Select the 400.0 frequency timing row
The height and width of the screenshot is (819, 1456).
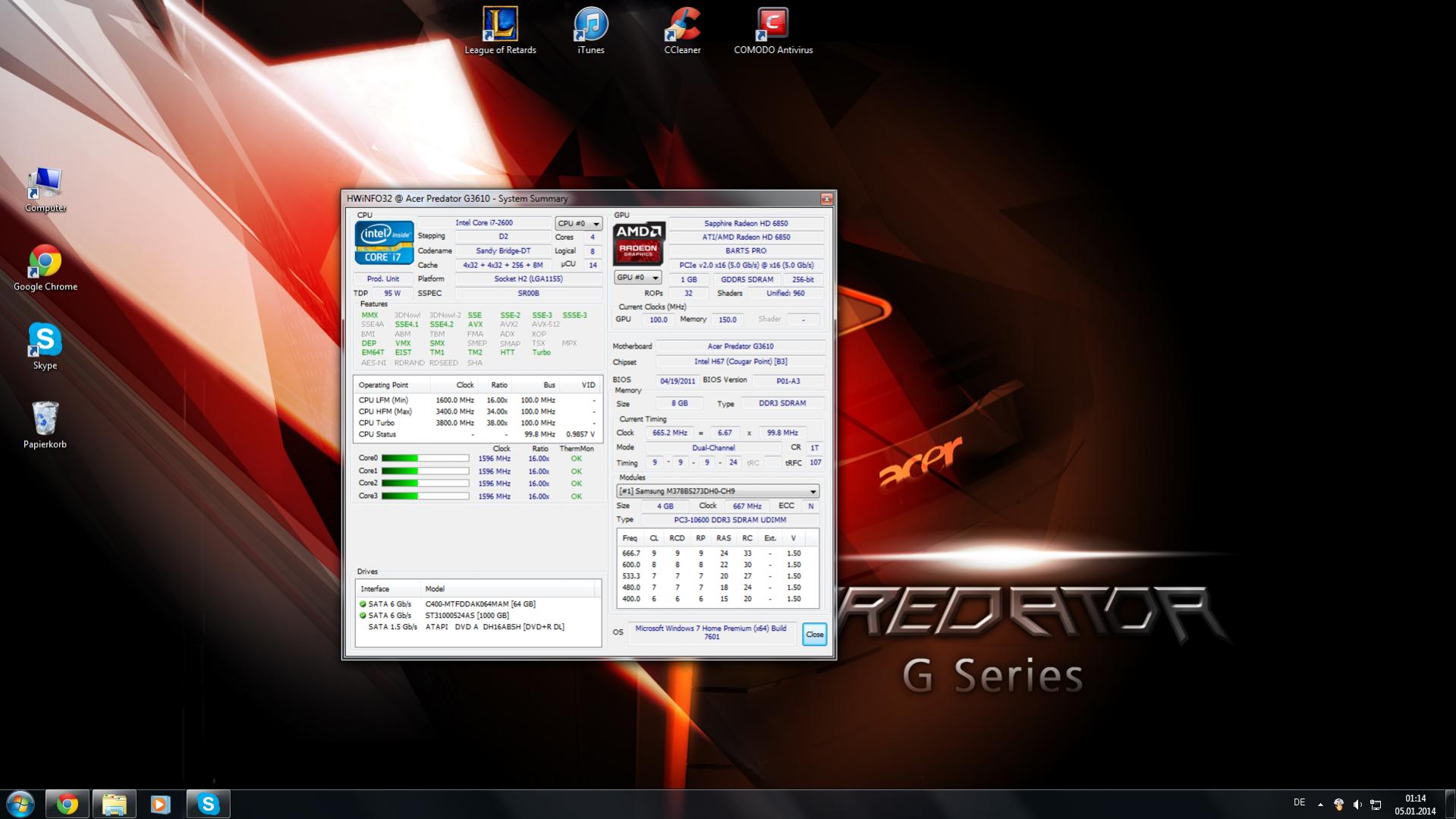pyautogui.click(x=718, y=599)
